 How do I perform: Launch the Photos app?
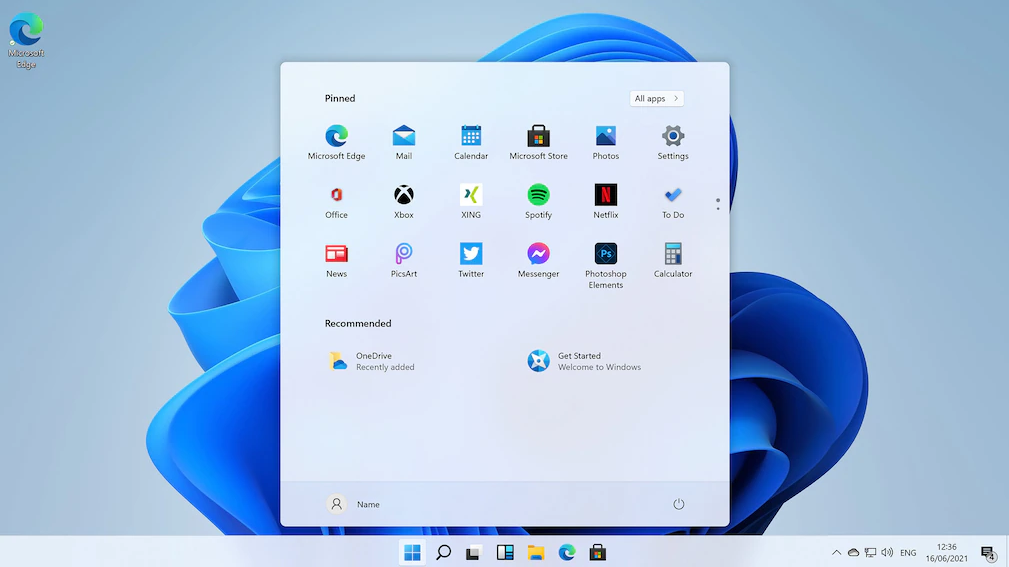(x=606, y=142)
